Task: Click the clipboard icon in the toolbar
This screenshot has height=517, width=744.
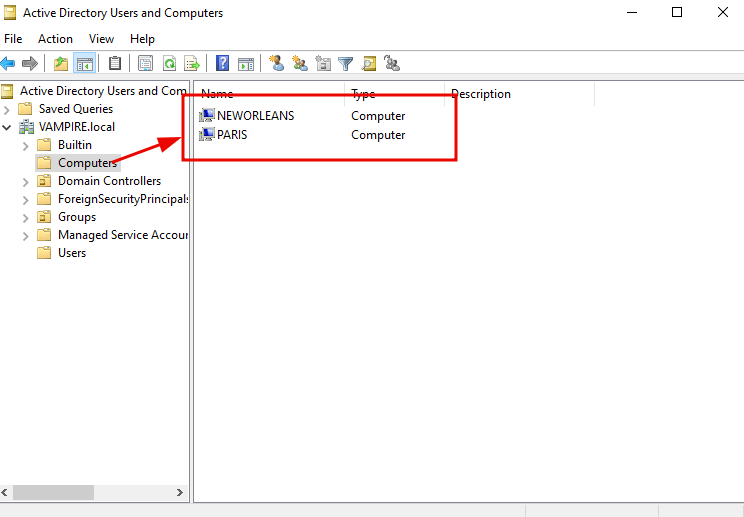Action: coord(115,63)
